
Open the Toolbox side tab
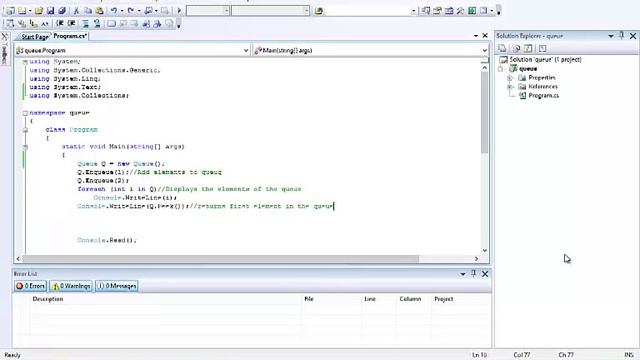(4, 51)
